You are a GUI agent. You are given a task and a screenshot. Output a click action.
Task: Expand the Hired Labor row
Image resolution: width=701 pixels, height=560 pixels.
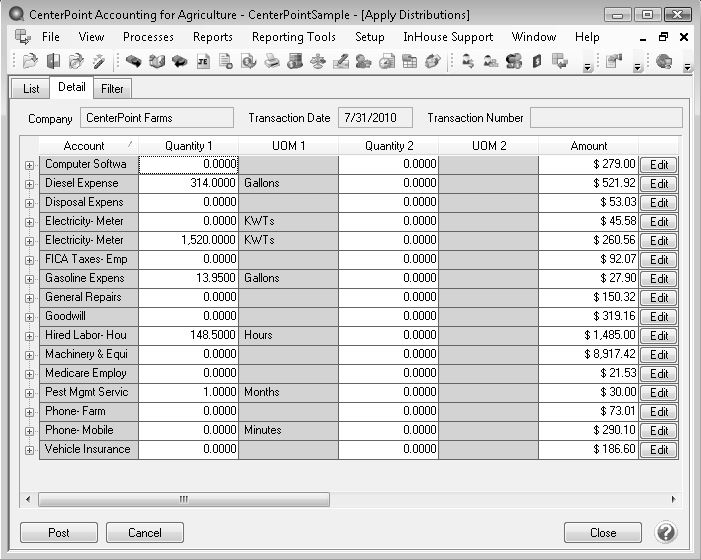29,336
